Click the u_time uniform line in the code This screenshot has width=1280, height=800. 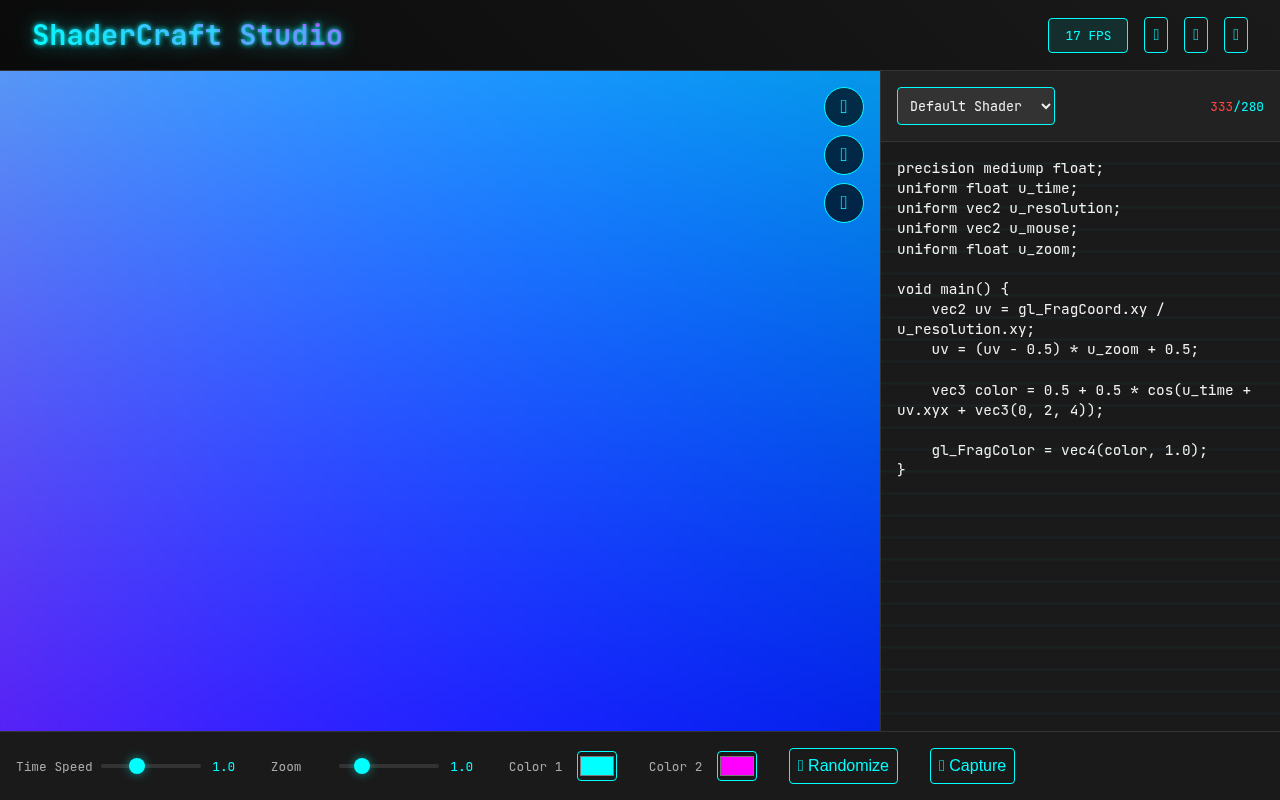tap(987, 188)
